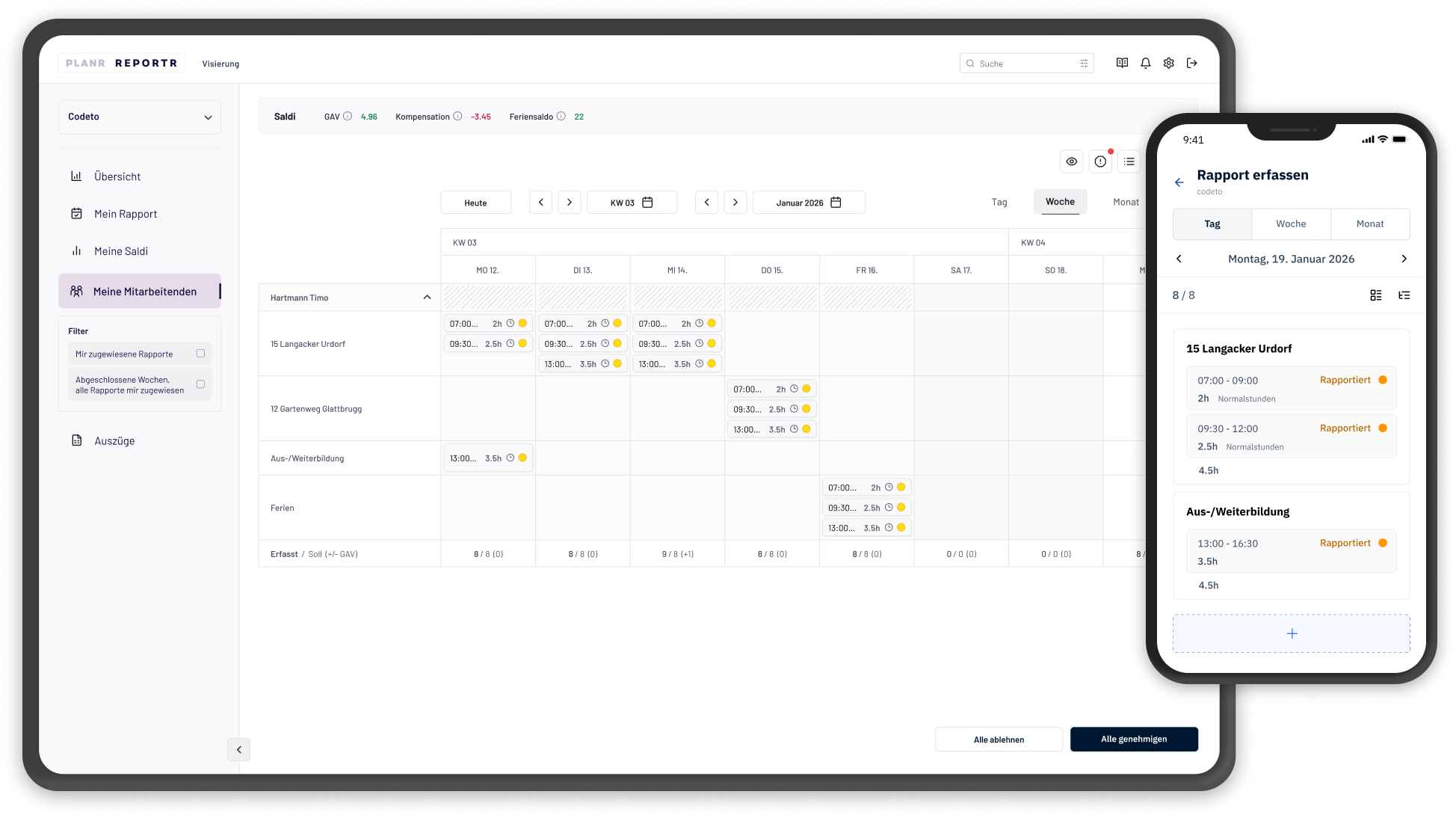1456x818 pixels.
Task: Click yellow status dot on Aus-/Weiterbildung entry
Action: coord(522,458)
